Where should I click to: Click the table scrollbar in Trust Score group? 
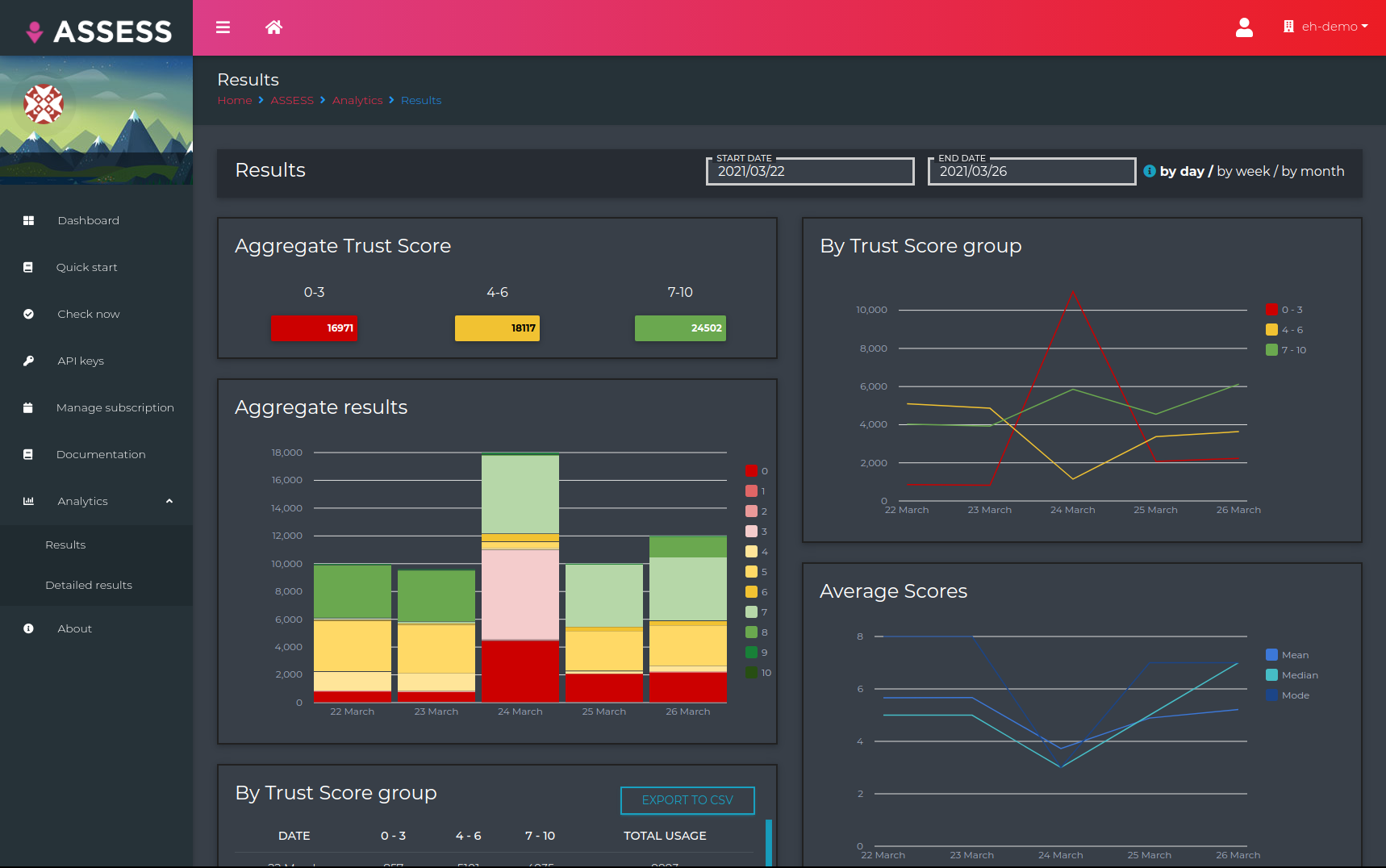769,843
